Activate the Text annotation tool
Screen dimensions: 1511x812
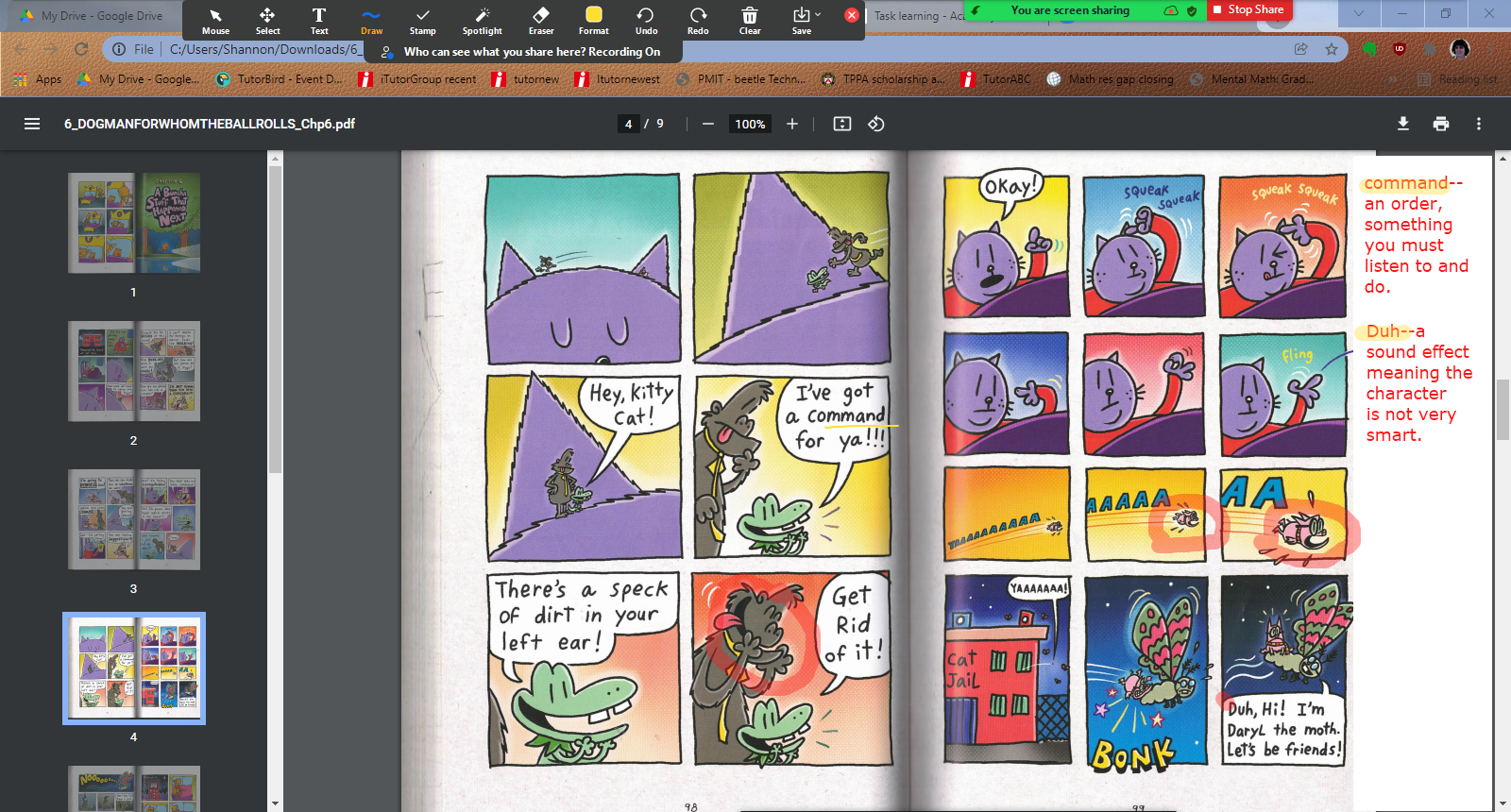[319, 21]
